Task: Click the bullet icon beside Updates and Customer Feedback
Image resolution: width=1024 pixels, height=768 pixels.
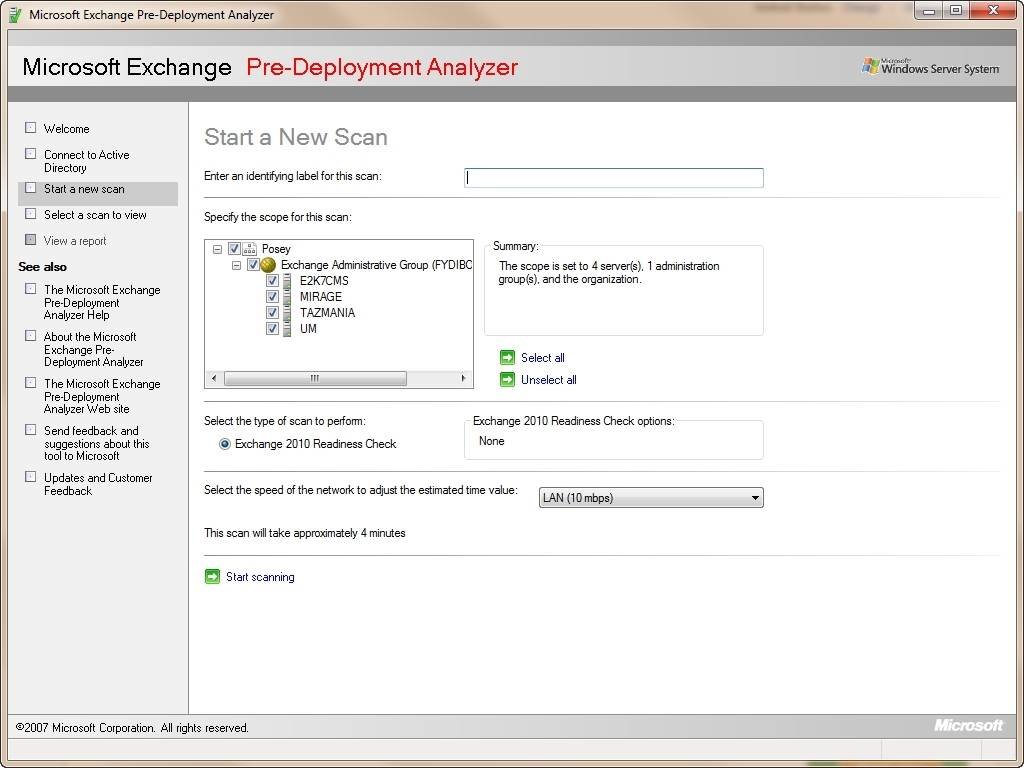Action: 31,477
